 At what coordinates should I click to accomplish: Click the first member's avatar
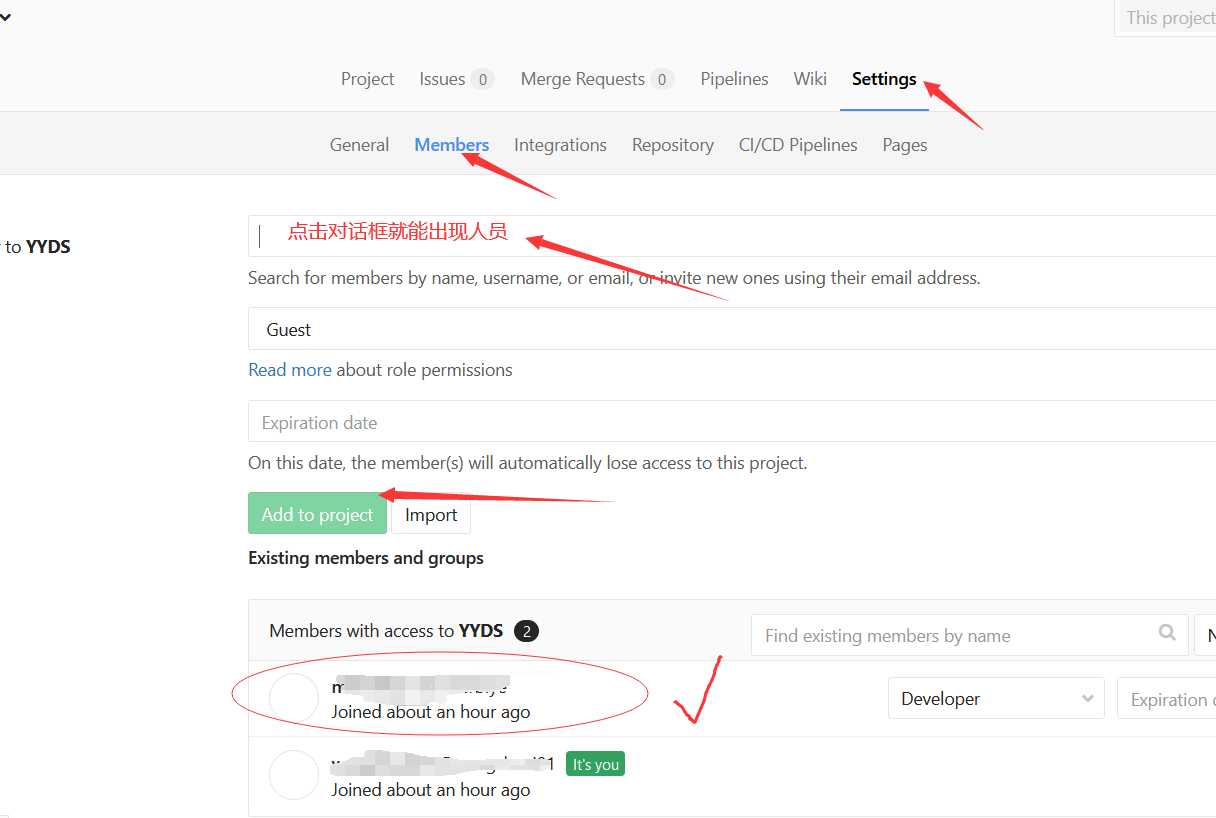(294, 698)
